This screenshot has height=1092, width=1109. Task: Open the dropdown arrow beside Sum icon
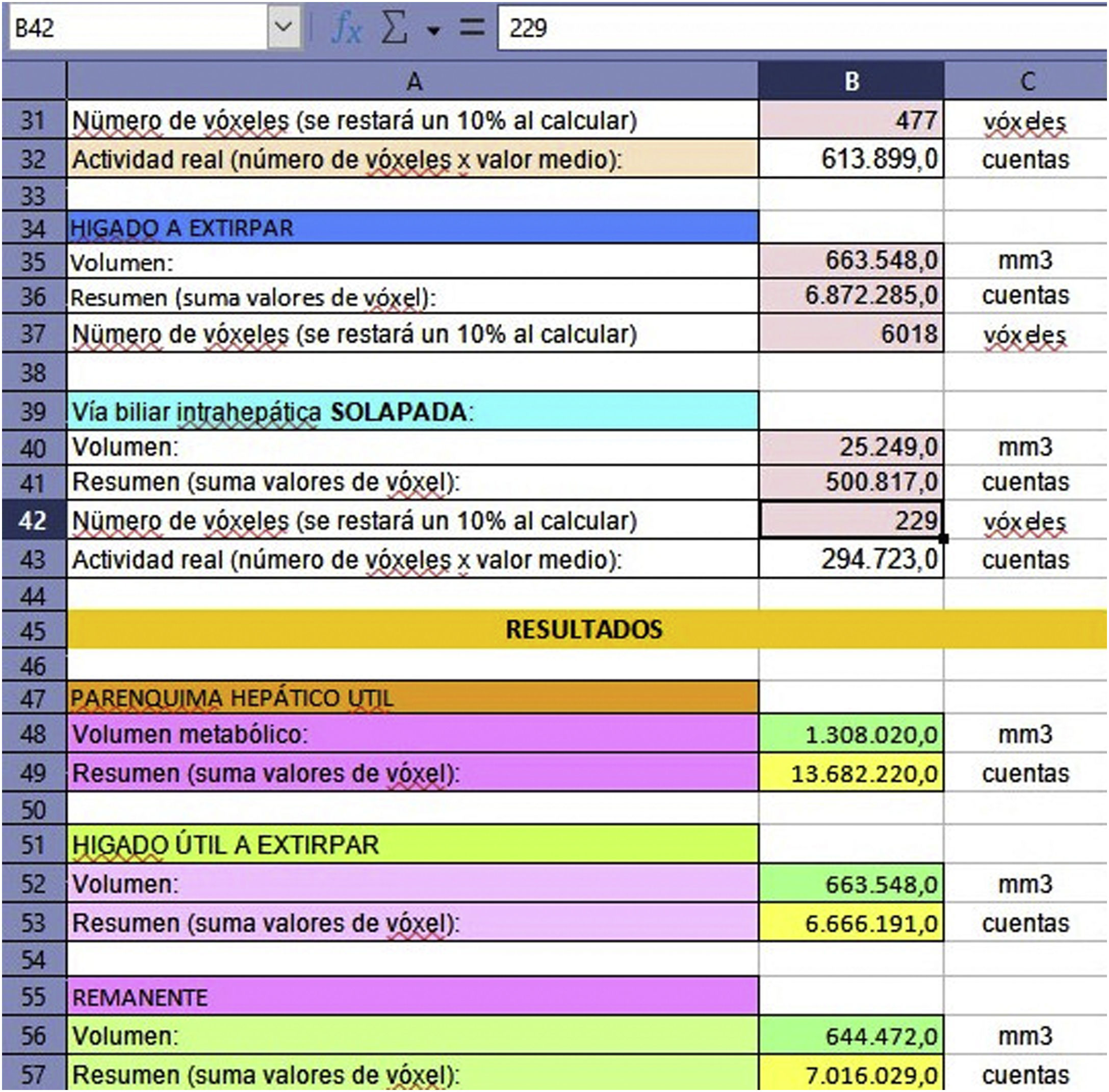click(434, 30)
